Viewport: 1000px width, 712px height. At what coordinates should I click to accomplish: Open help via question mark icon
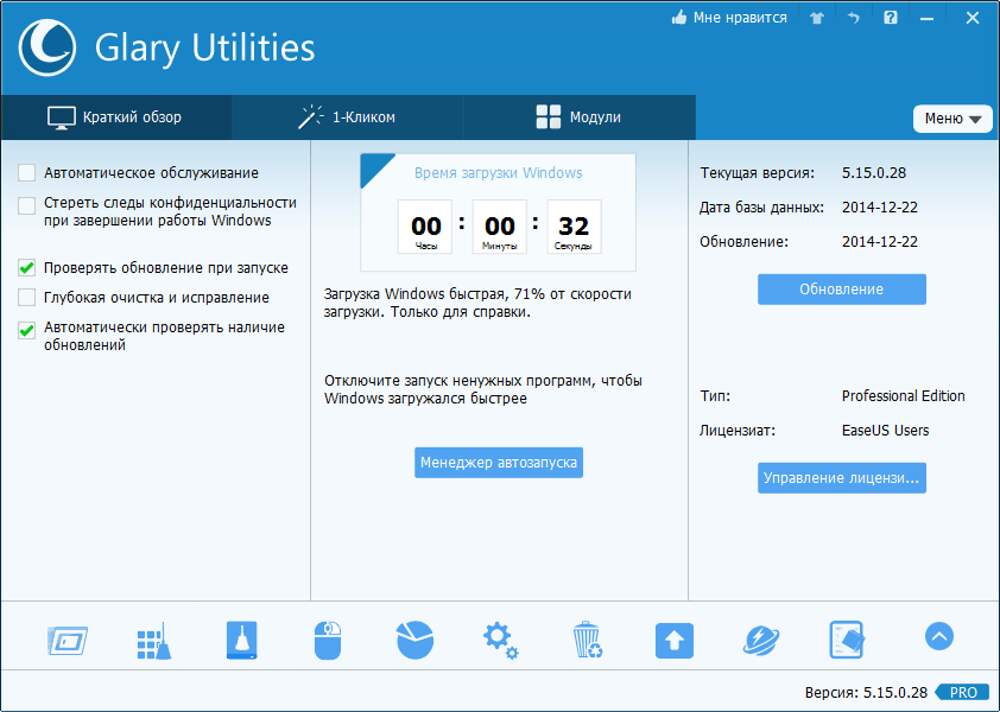(x=889, y=18)
